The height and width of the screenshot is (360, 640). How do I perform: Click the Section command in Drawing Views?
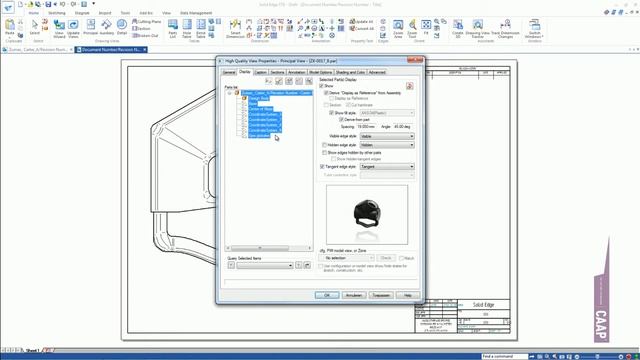(142, 29)
